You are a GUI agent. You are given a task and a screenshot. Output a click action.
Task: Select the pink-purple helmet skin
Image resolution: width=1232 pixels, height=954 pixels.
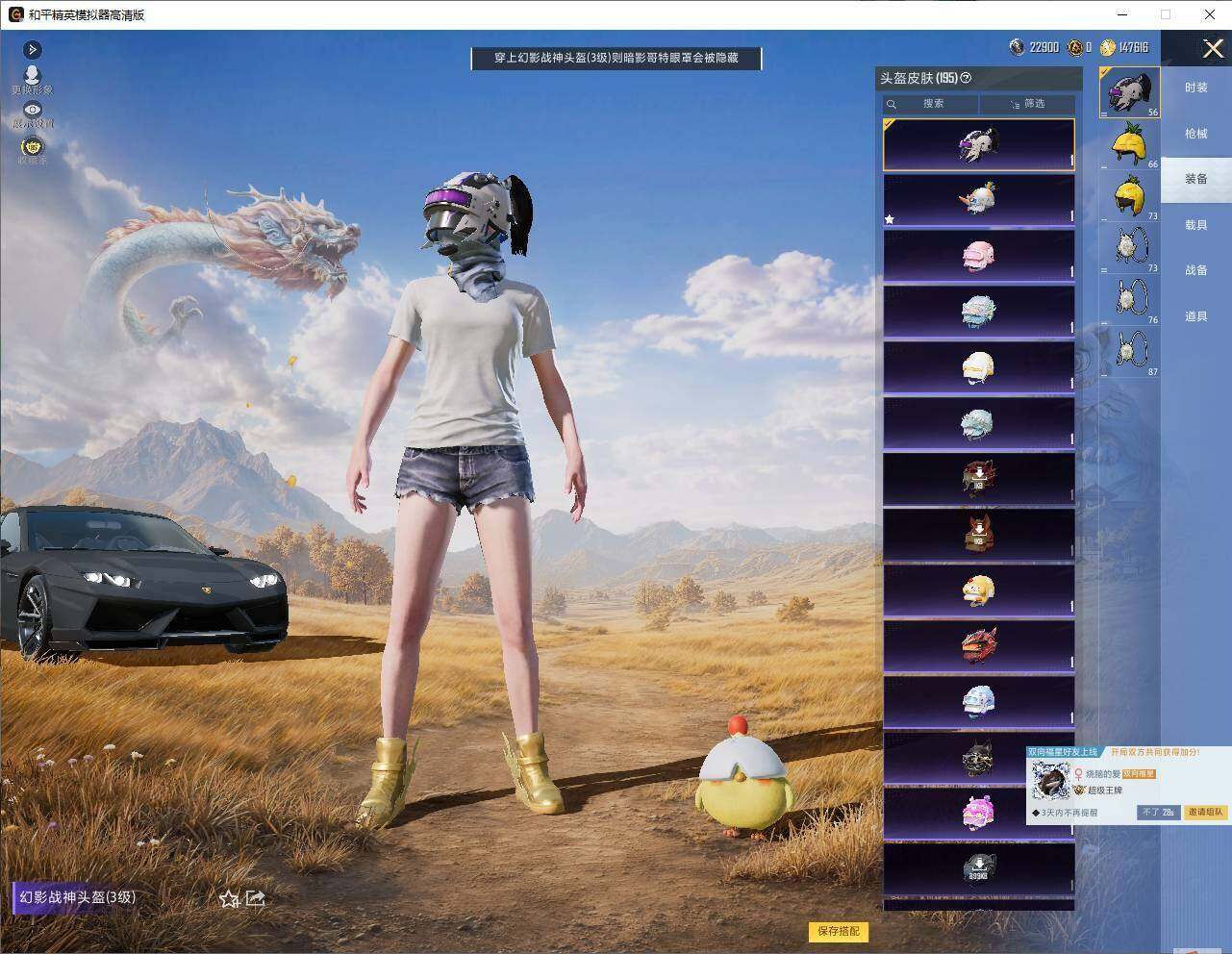pos(979,814)
